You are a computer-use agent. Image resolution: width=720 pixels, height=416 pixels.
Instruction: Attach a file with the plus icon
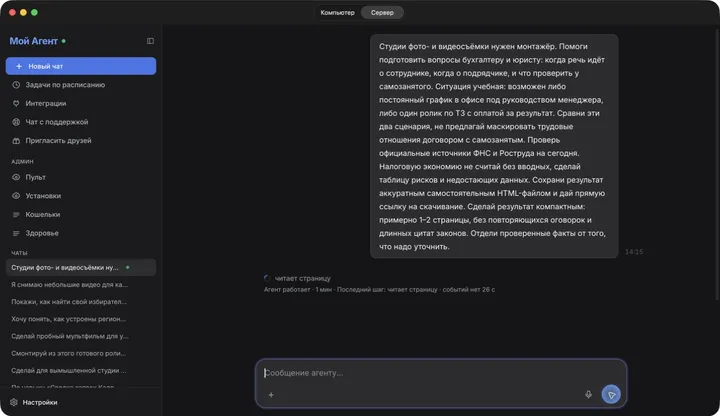(x=271, y=394)
